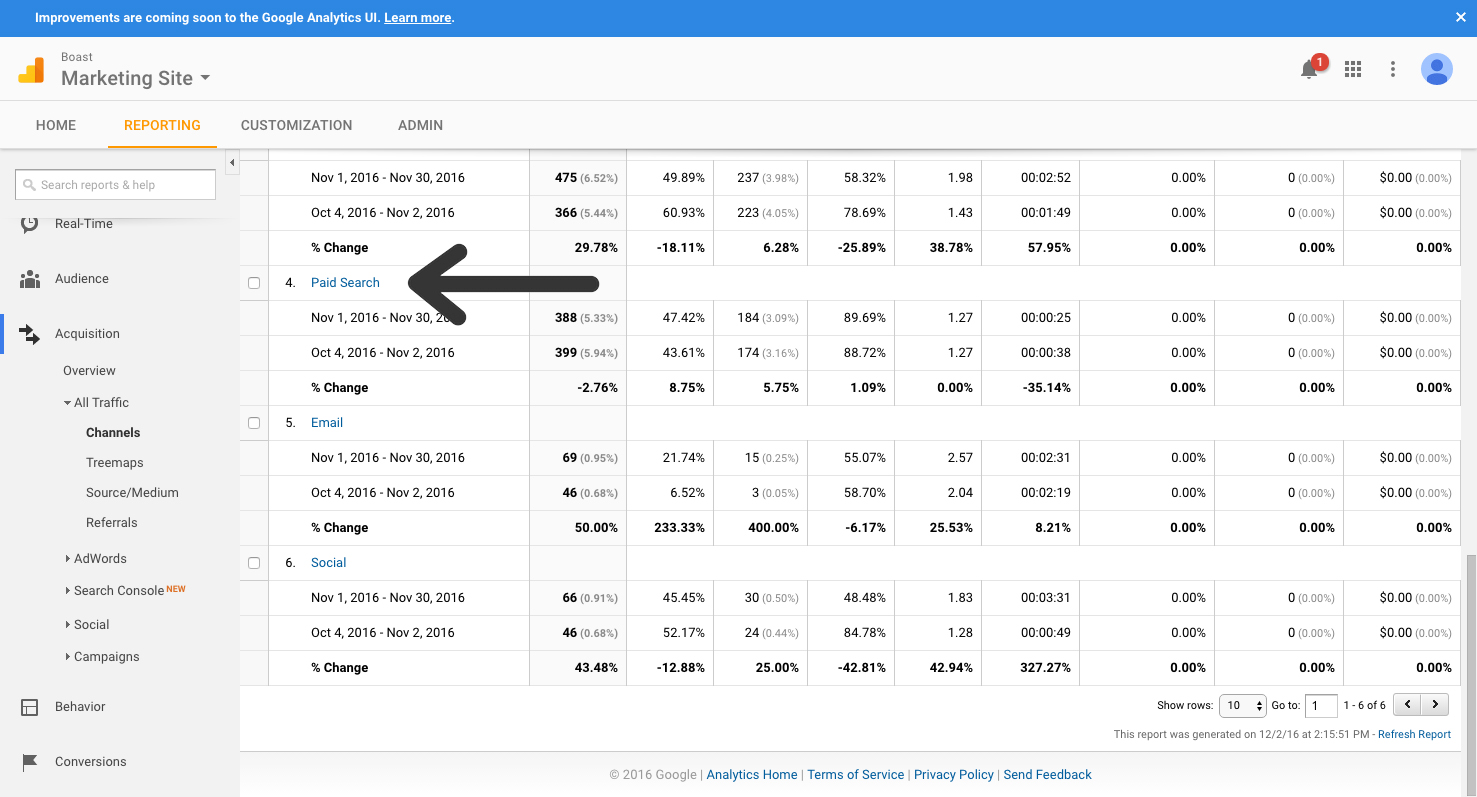Open the Marketing Site property selector
The image size is (1477, 797).
point(135,78)
